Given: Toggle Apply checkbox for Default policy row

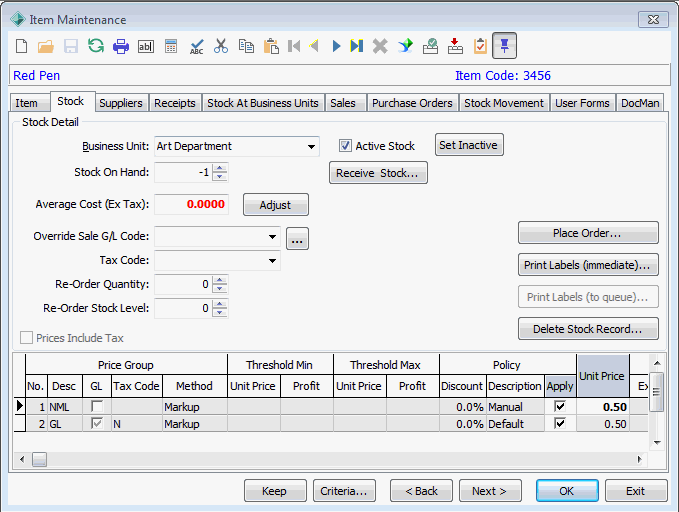Looking at the screenshot, I should point(560,423).
